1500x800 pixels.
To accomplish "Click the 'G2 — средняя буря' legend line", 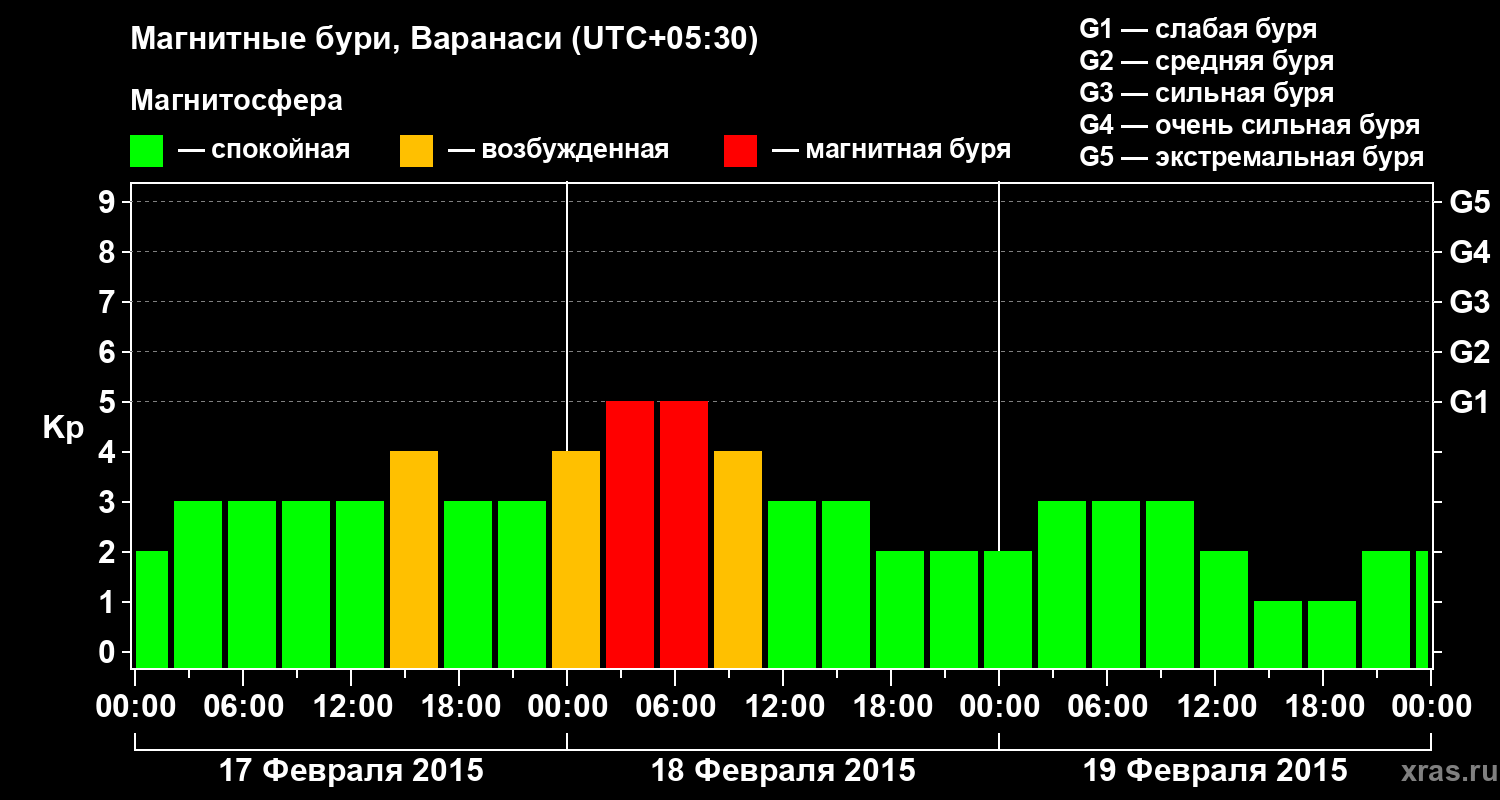I will [1207, 60].
